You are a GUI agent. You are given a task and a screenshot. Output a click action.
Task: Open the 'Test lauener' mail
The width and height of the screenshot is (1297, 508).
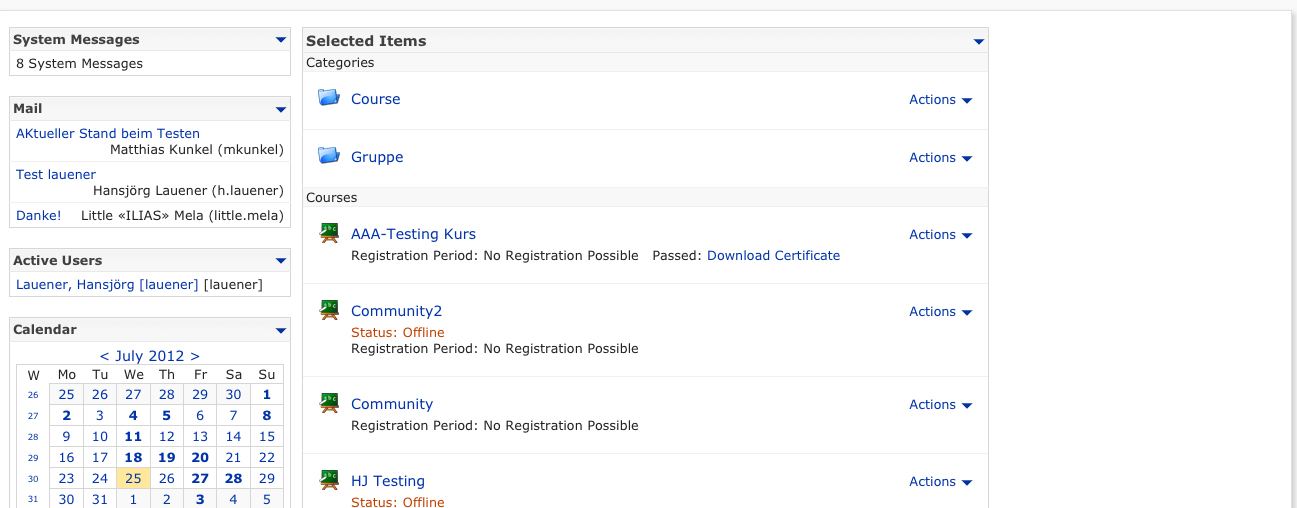pyautogui.click(x=56, y=174)
